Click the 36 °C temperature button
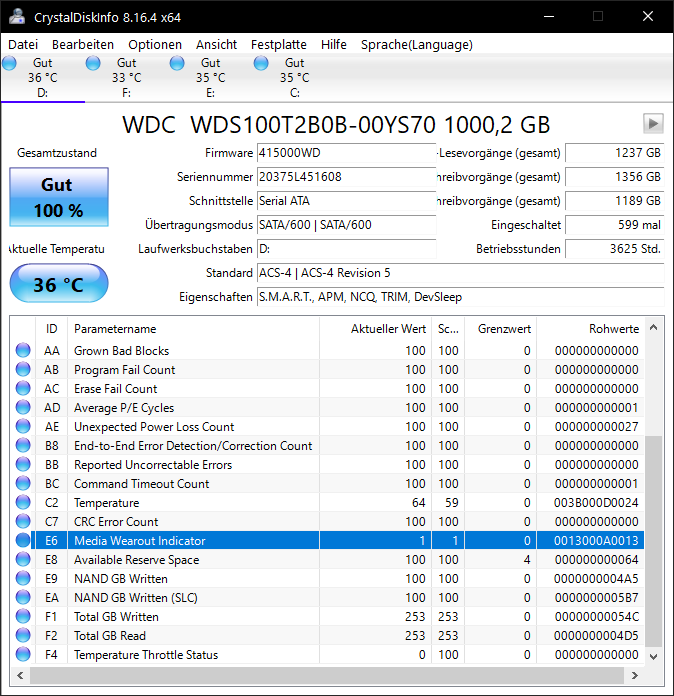The width and height of the screenshot is (674, 696). click(59, 284)
